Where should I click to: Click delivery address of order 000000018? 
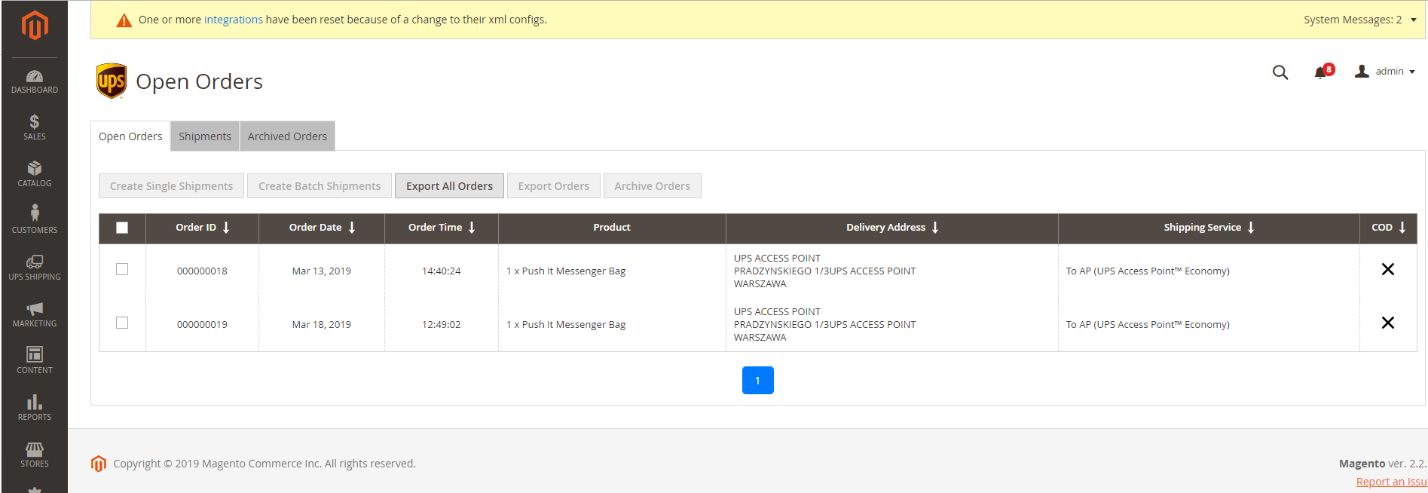(892, 270)
